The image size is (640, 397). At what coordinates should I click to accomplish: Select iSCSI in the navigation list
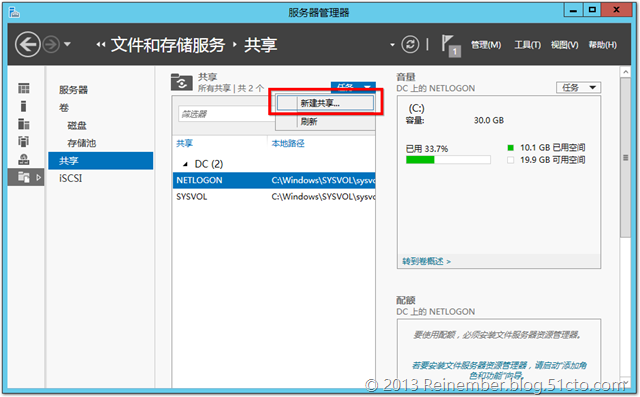pyautogui.click(x=71, y=178)
